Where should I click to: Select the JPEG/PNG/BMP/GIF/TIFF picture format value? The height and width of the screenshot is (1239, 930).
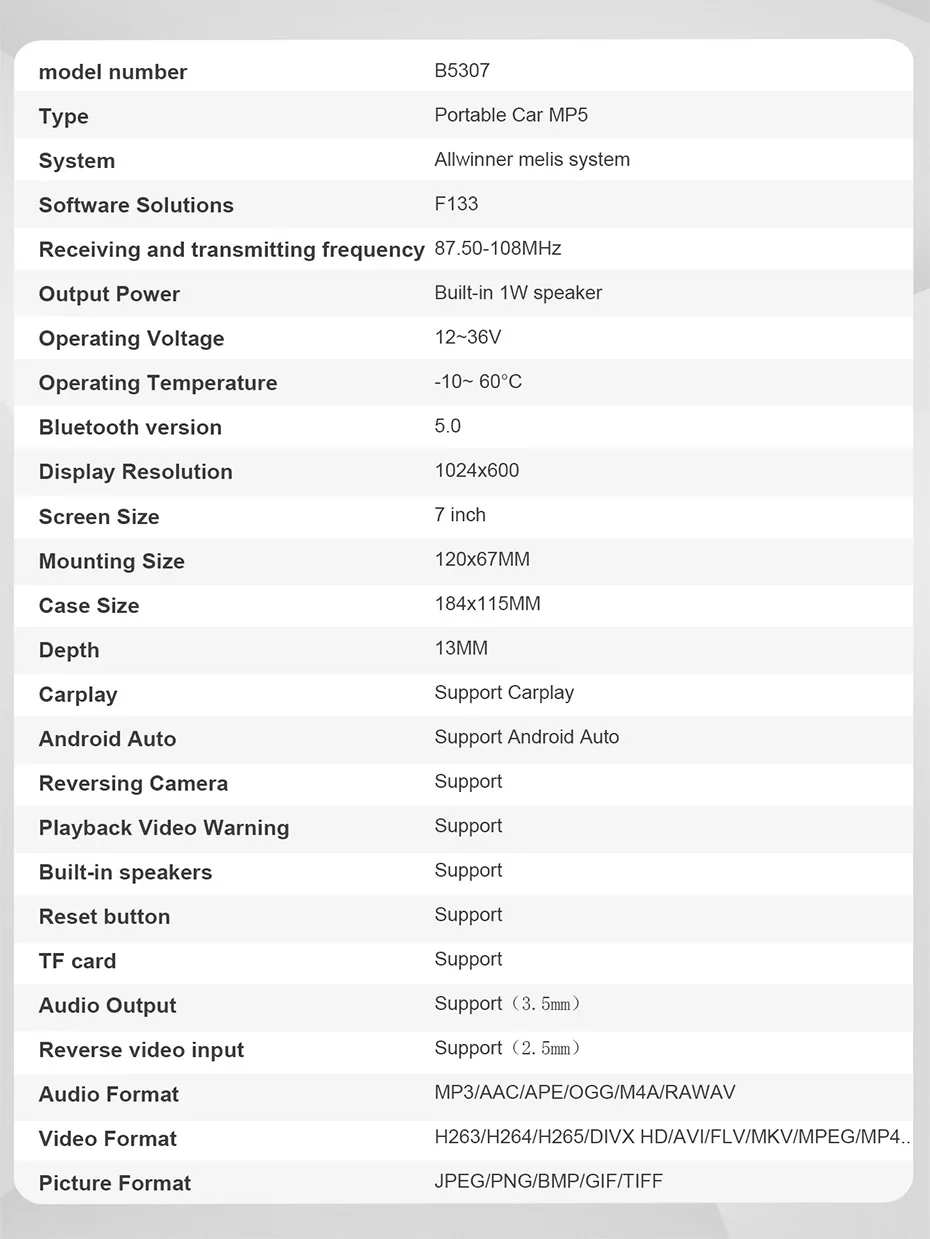549,1182
